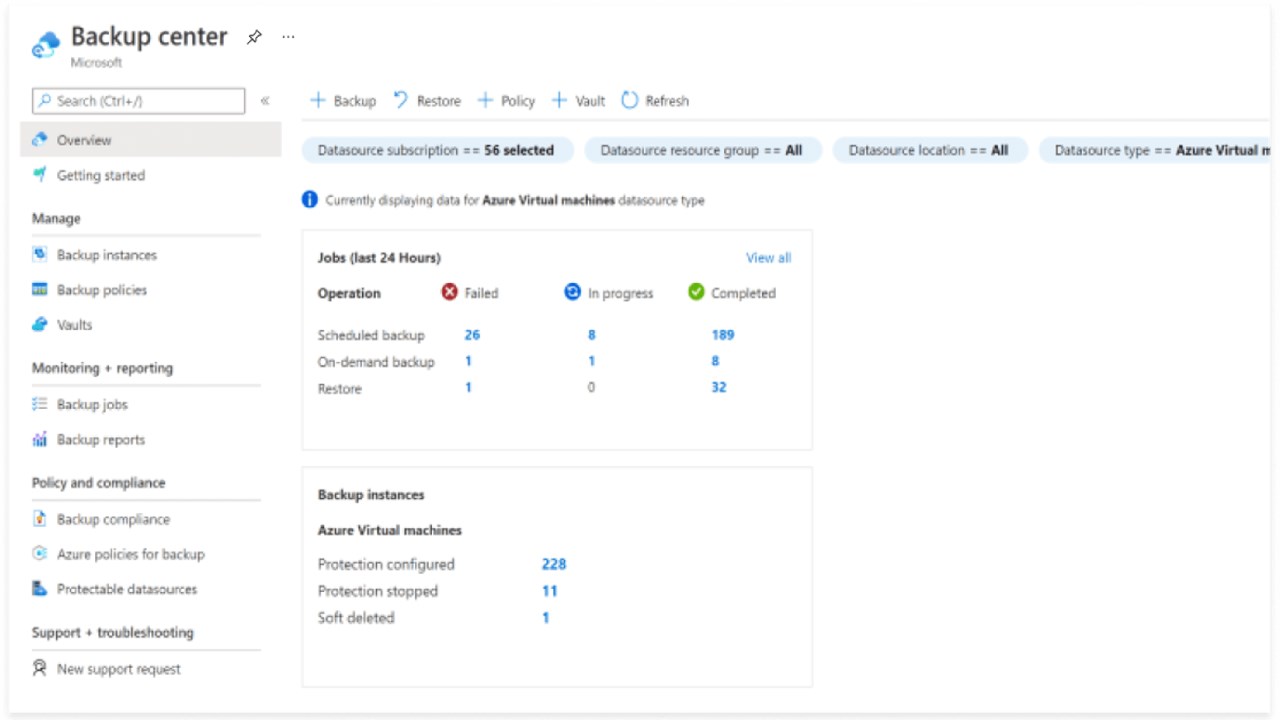Open the 26 failed scheduled backups
The height and width of the screenshot is (720, 1280).
coord(472,335)
